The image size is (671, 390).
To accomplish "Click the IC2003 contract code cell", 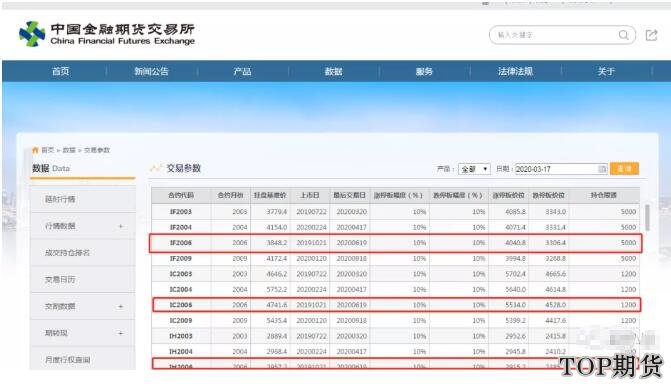I will coord(181,274).
